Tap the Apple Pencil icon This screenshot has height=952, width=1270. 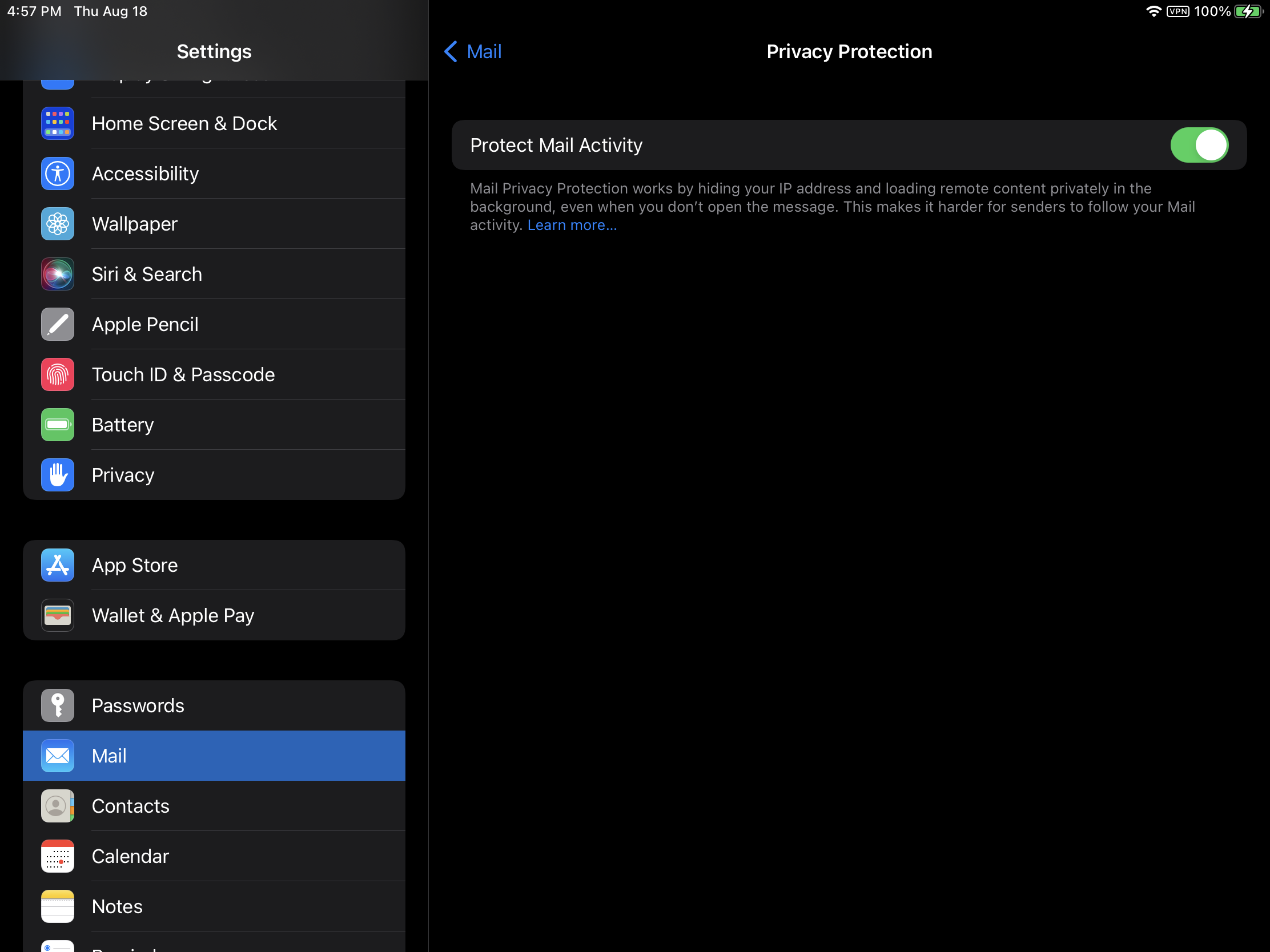tap(58, 324)
